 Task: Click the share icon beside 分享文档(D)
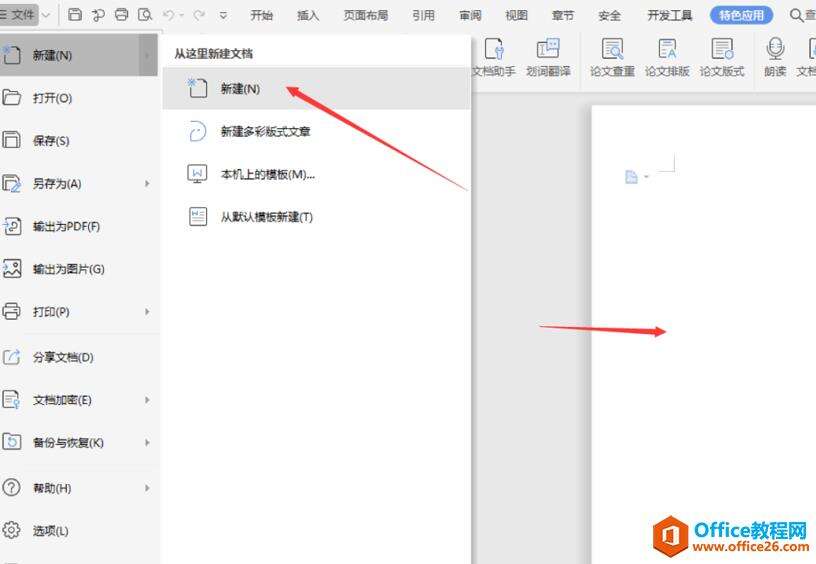11,357
